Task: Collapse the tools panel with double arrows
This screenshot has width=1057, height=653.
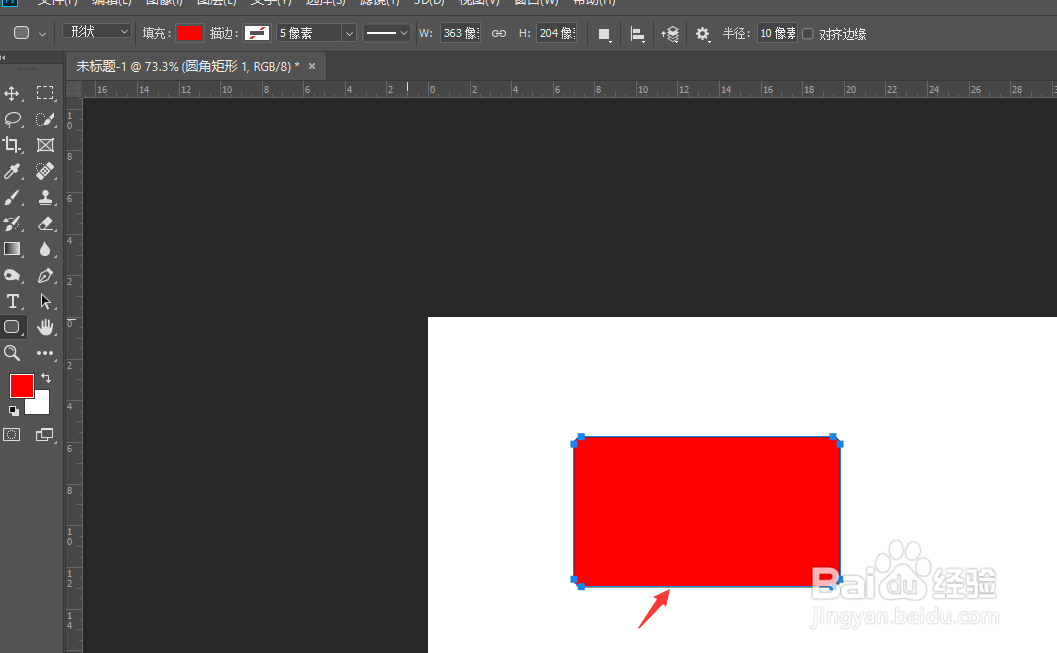Action: tap(3, 58)
